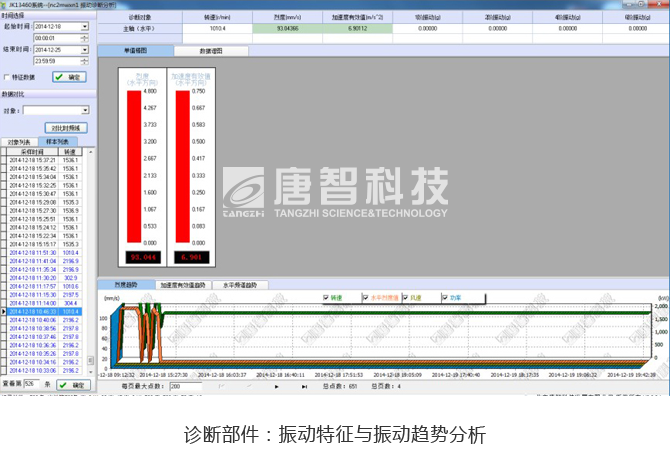Select highlighted row 2014-12-18 10:46:33

point(44,312)
